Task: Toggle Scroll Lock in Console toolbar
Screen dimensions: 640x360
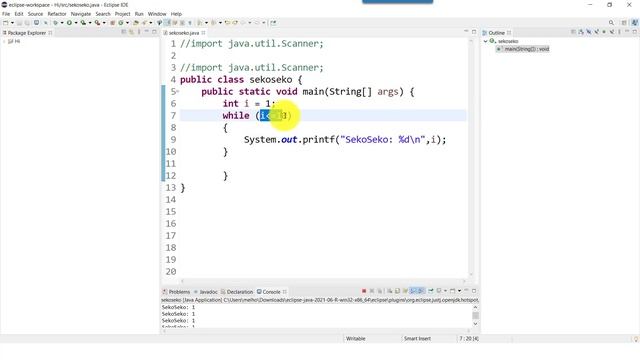Action: [398, 291]
